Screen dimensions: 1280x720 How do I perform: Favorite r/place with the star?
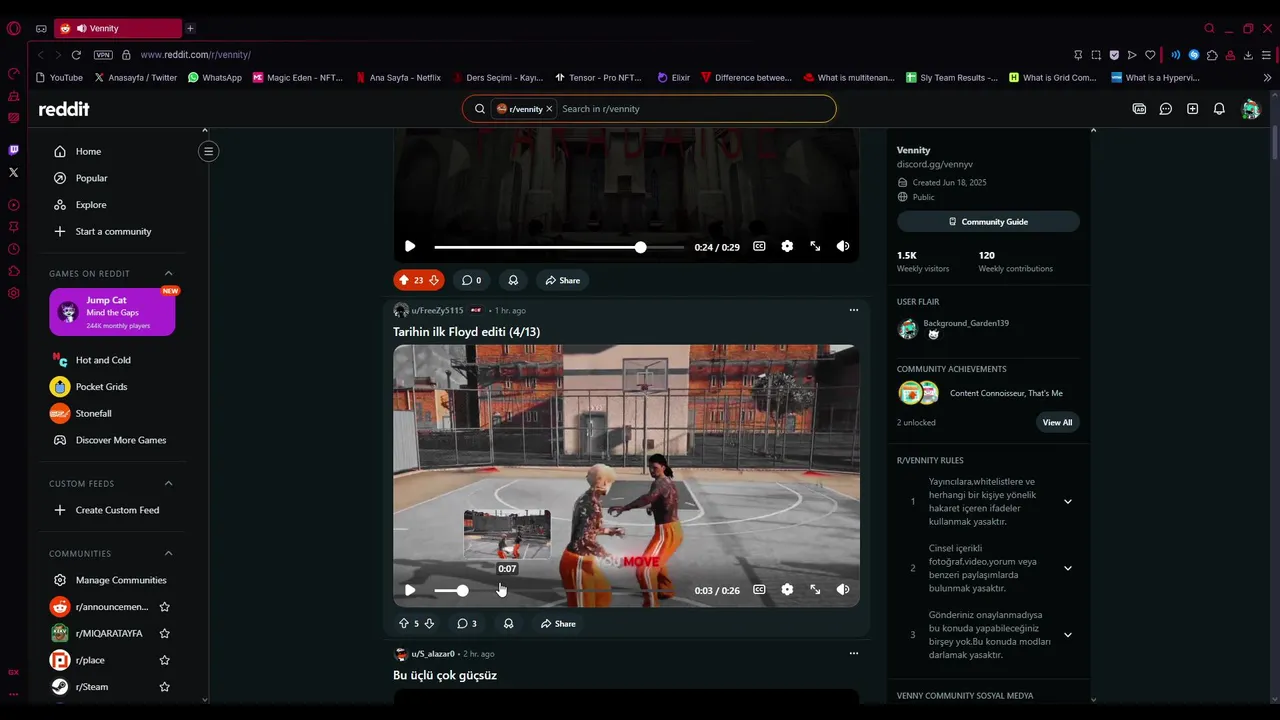165,660
